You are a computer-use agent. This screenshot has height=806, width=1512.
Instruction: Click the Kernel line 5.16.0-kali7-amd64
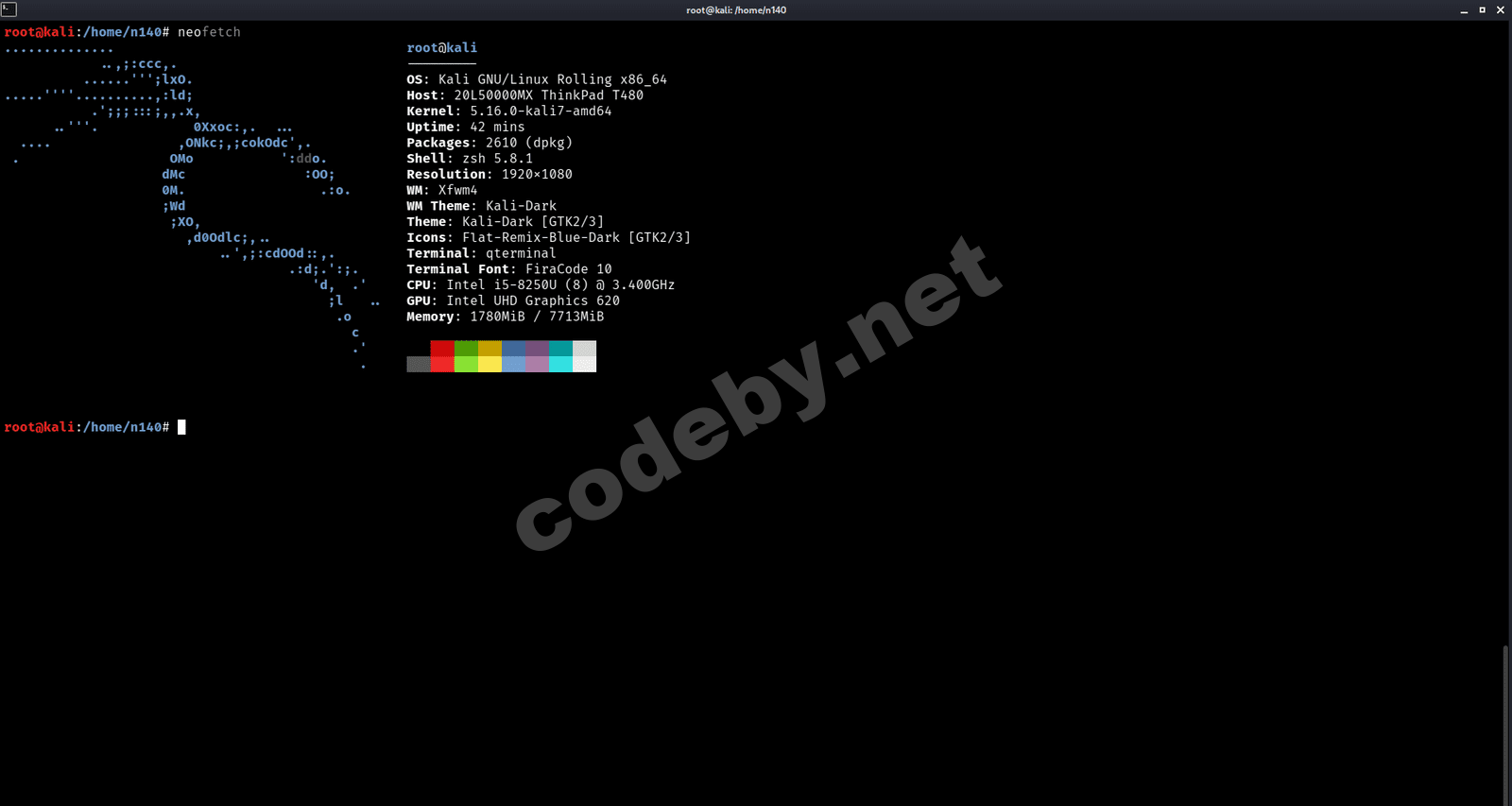[509, 111]
